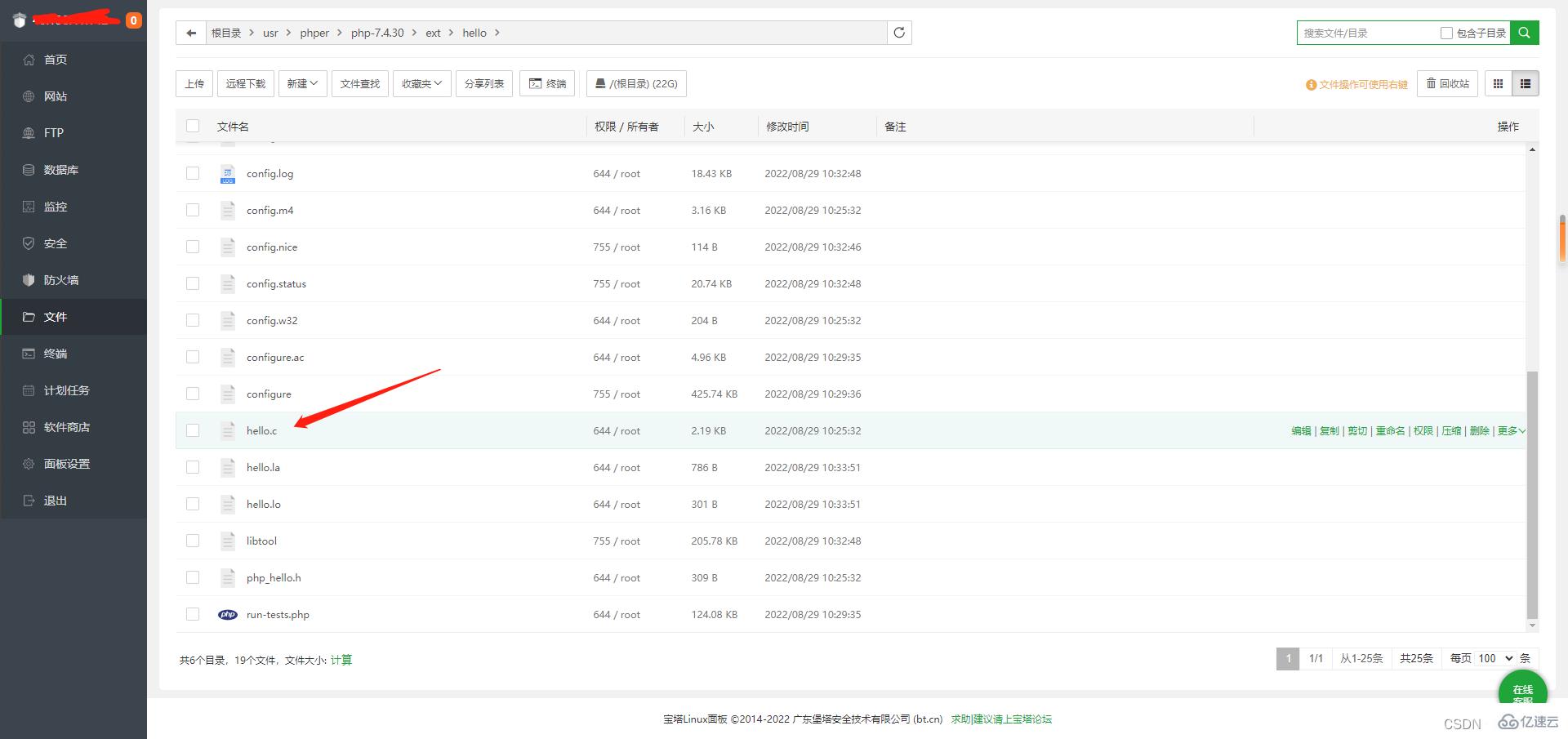Click 计算 link to calculate size
Viewport: 1568px width, 739px height.
341,660
